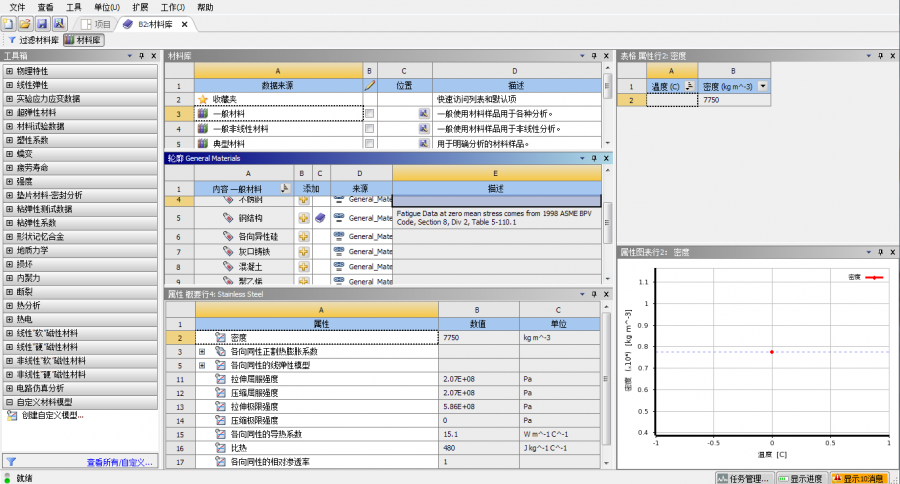
Task: Click the Save disk toolbar icon
Action: (x=42, y=24)
